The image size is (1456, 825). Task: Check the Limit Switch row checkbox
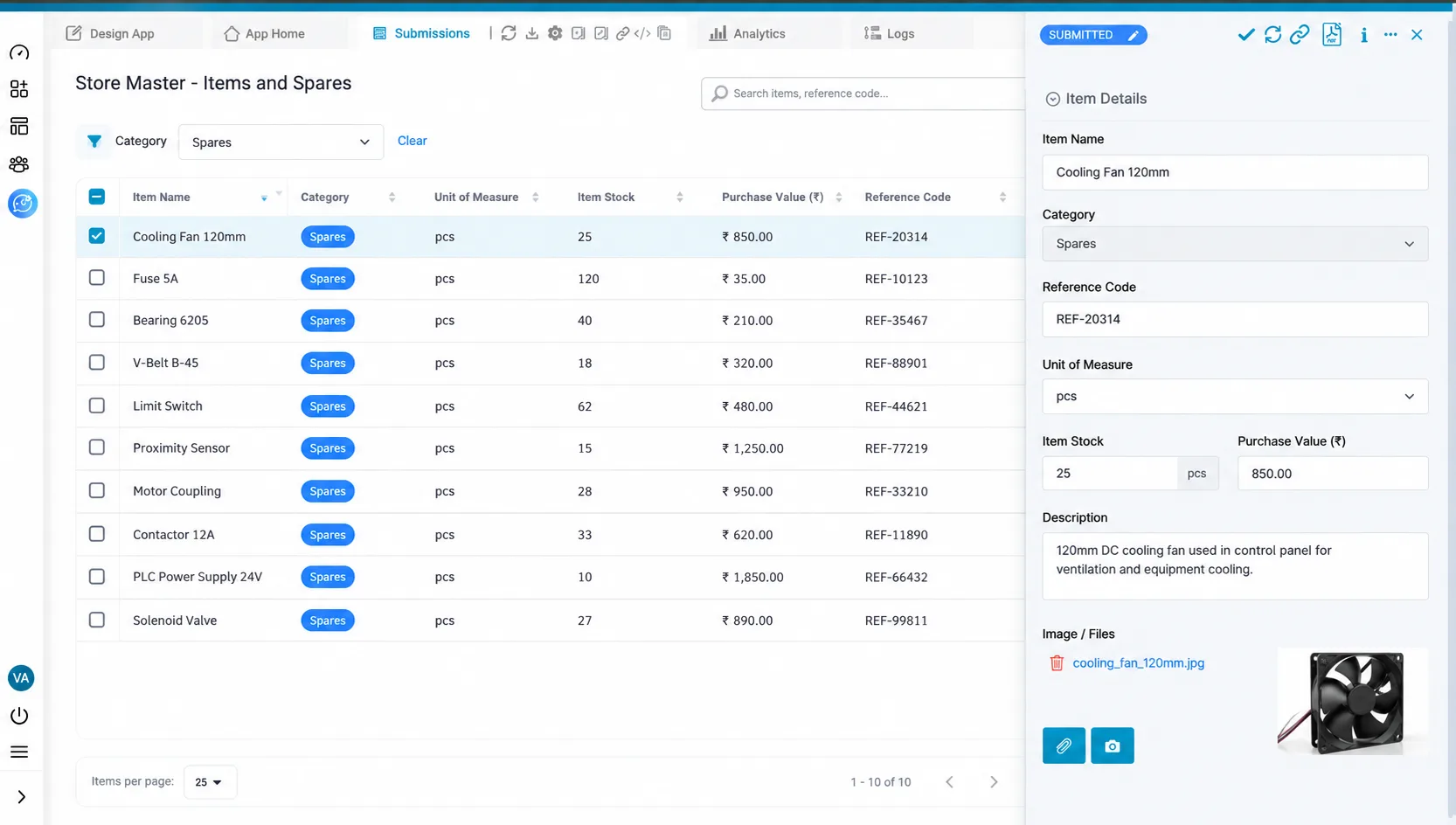click(x=97, y=406)
